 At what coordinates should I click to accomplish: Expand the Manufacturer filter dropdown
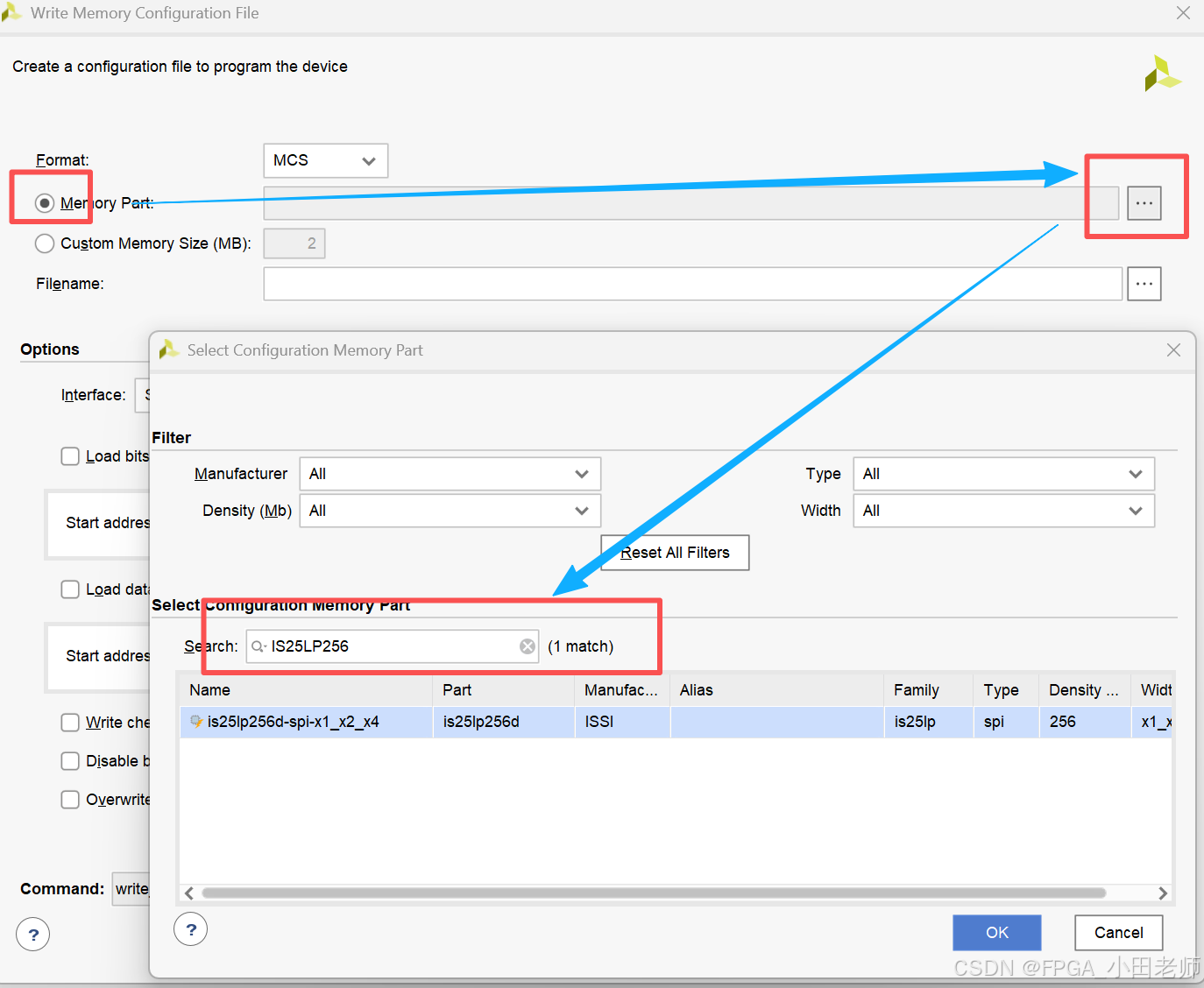pyautogui.click(x=450, y=474)
